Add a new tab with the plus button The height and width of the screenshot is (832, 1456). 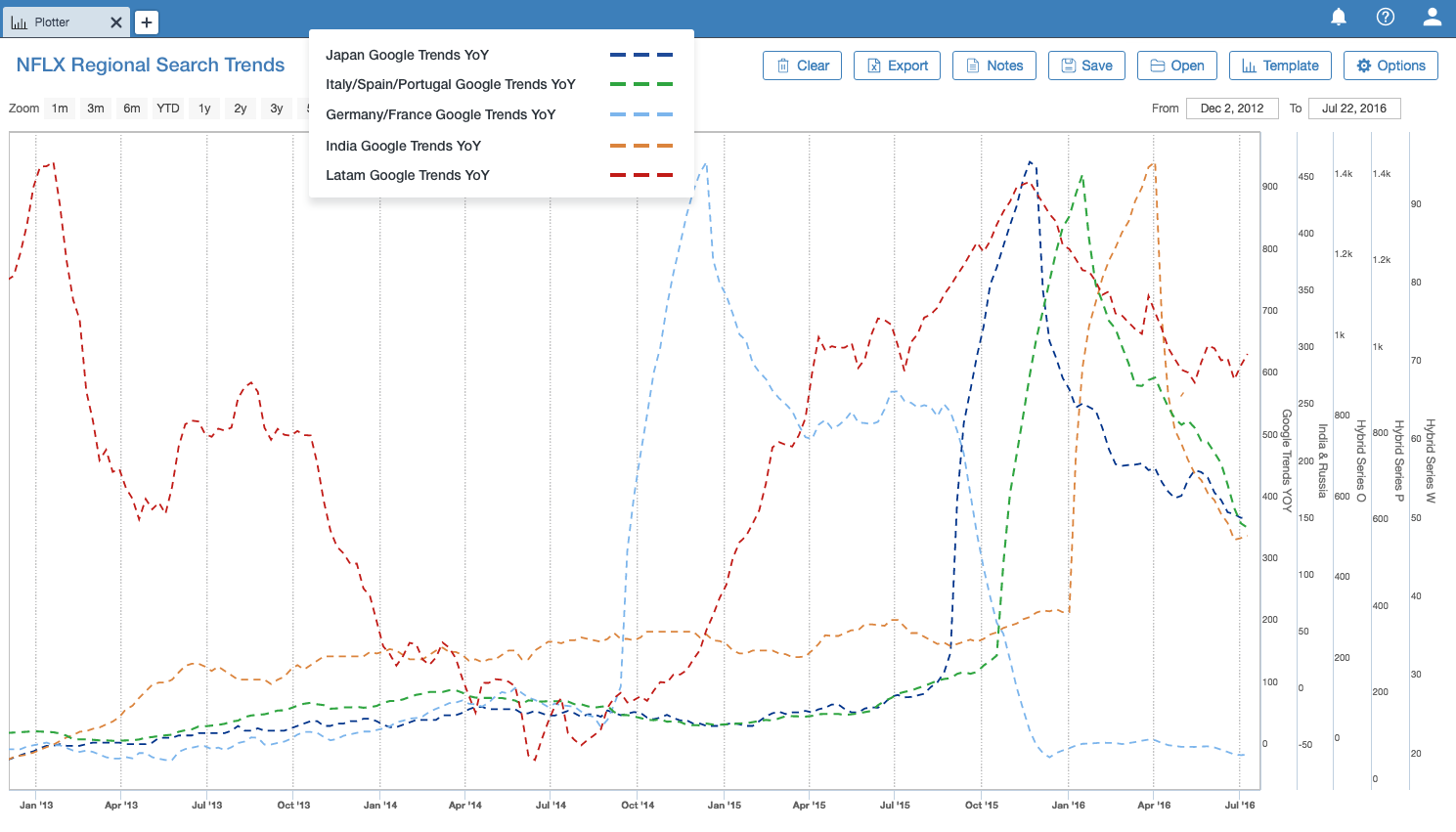[x=147, y=22]
